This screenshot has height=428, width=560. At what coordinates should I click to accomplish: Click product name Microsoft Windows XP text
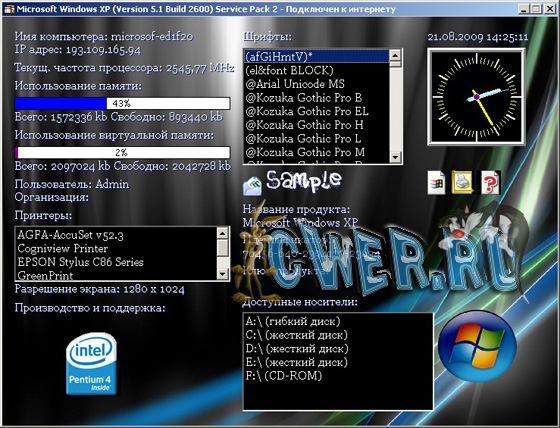pyautogui.click(x=300, y=223)
